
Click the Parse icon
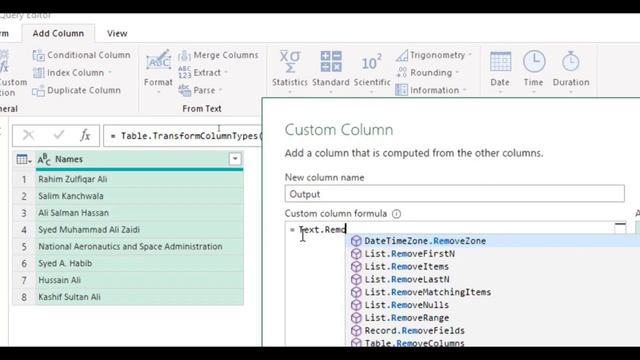[184, 90]
